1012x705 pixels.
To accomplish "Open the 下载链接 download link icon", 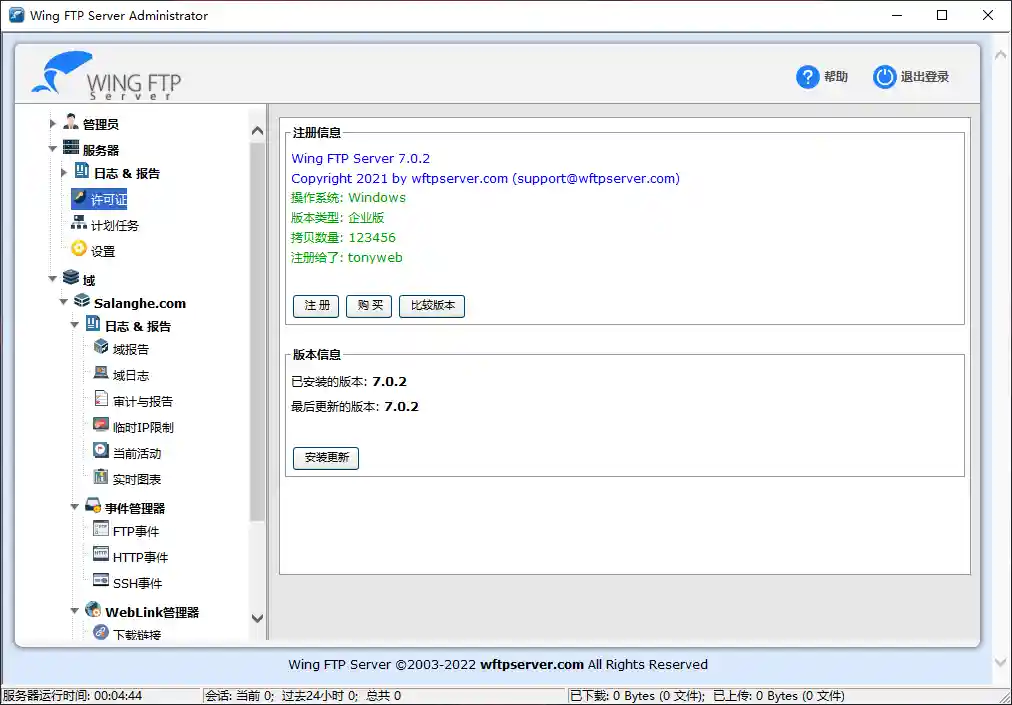I will click(100, 632).
